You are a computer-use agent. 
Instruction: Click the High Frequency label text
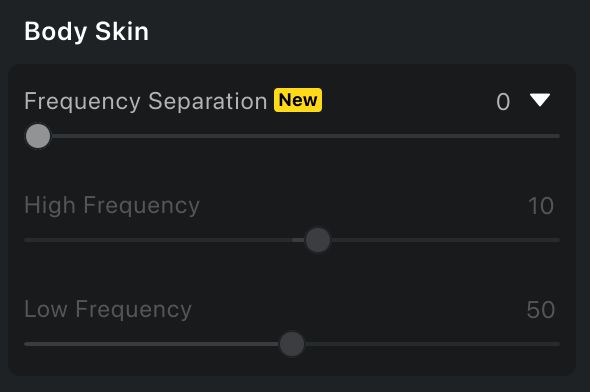(x=112, y=205)
